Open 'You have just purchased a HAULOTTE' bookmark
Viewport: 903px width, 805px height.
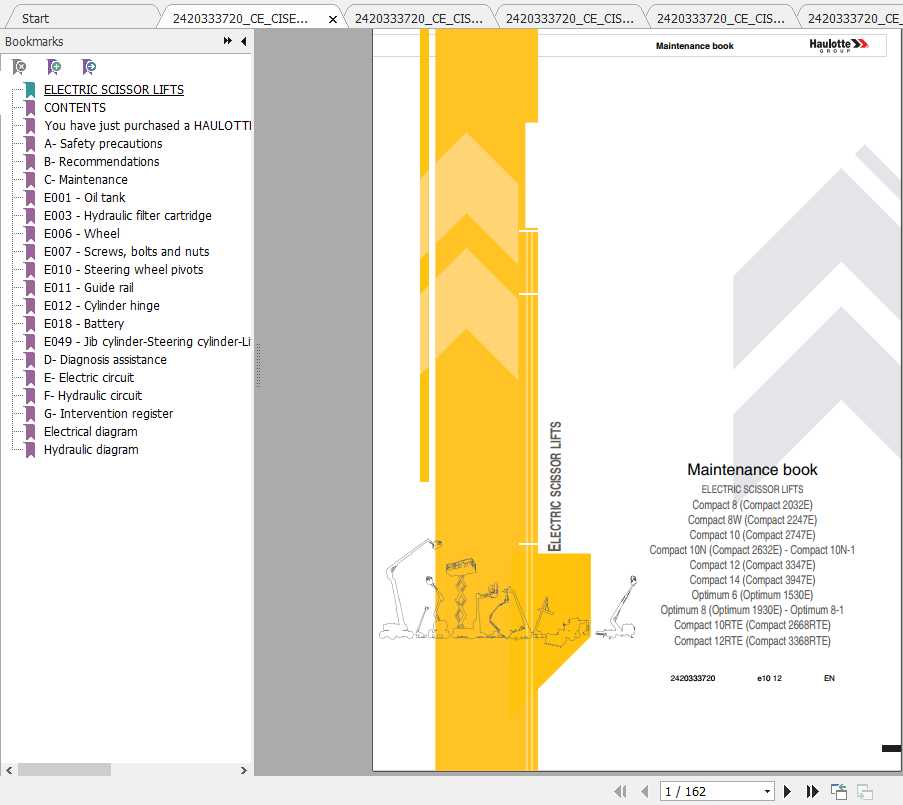coord(147,126)
